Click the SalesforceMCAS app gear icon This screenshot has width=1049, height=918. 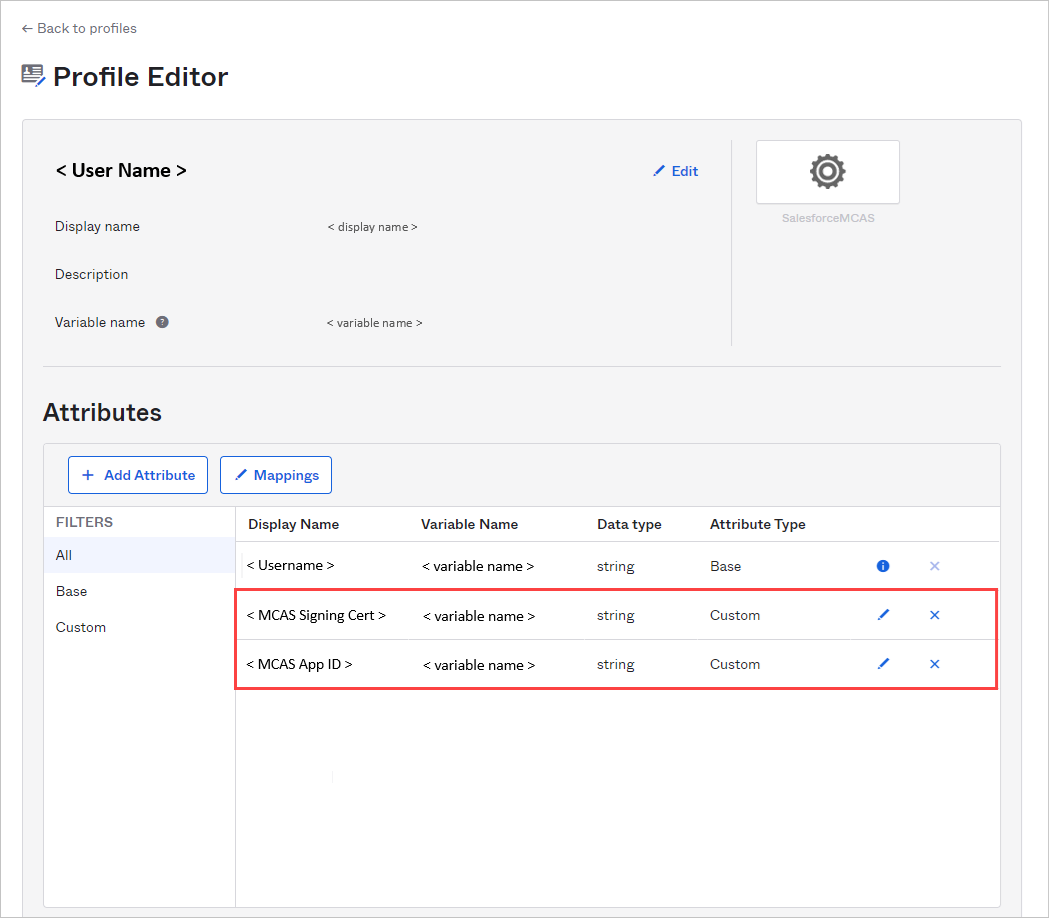click(827, 171)
